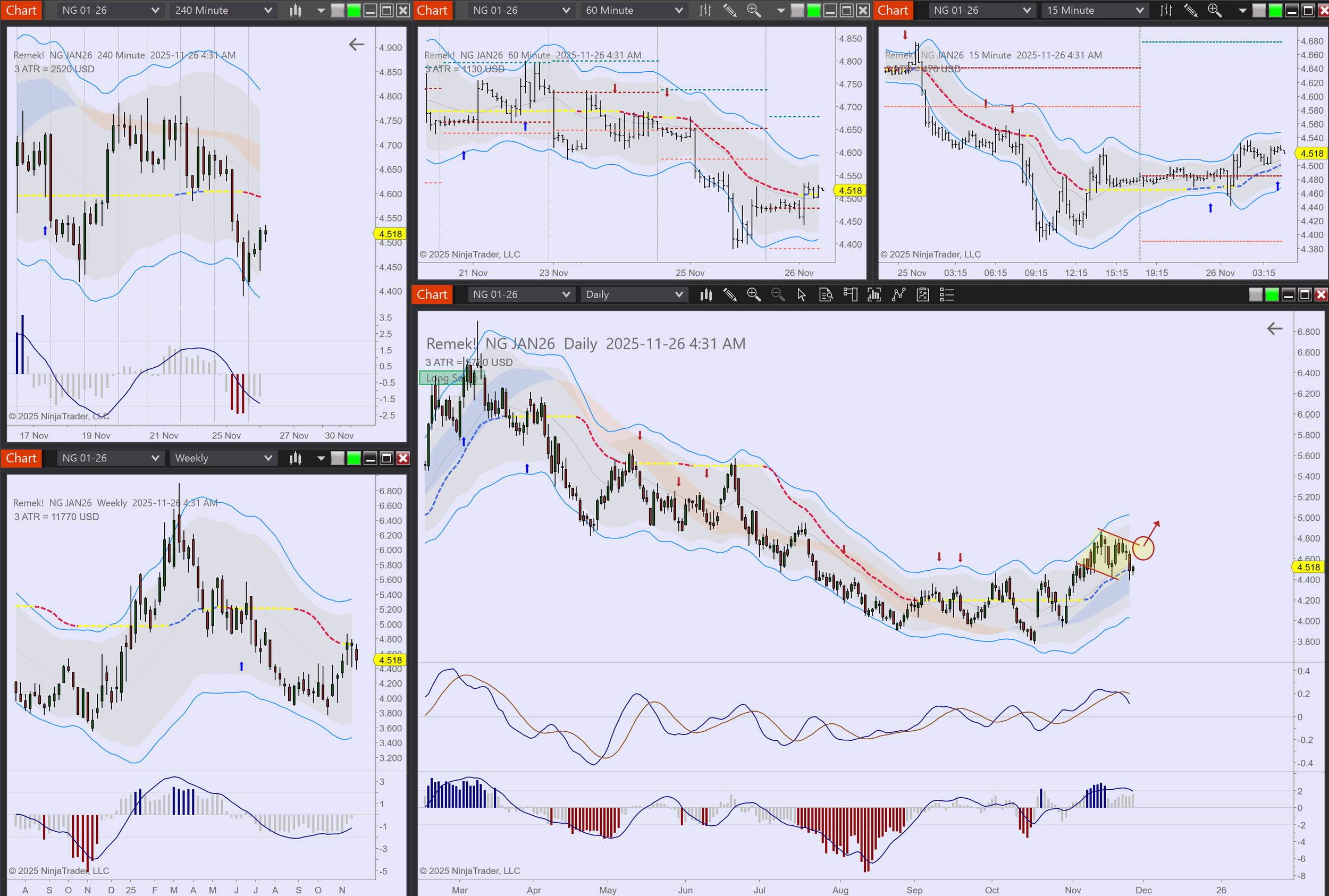This screenshot has width=1329, height=896.
Task: Select the cursor pointer tool in Daily chart
Action: coord(802,294)
